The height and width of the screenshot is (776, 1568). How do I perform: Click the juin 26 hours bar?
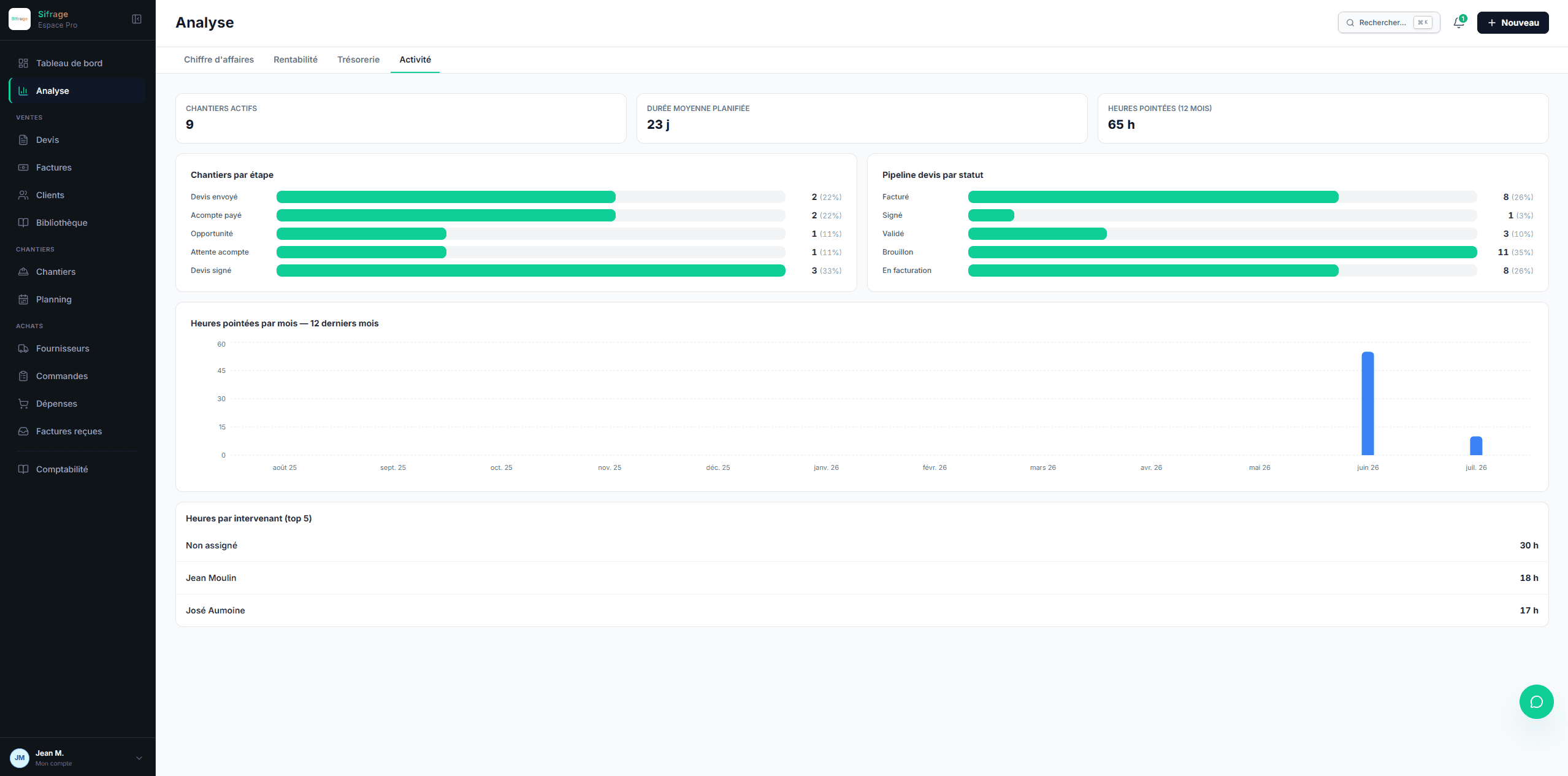pyautogui.click(x=1367, y=404)
